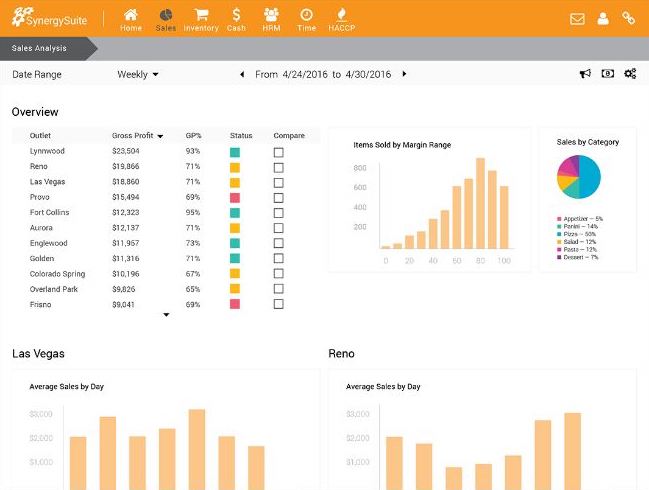
Task: Check the Compare box for Lynnwood
Action: [x=278, y=152]
